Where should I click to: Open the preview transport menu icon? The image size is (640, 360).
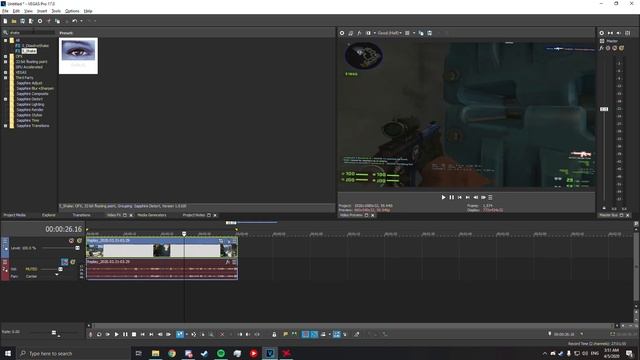(491, 197)
